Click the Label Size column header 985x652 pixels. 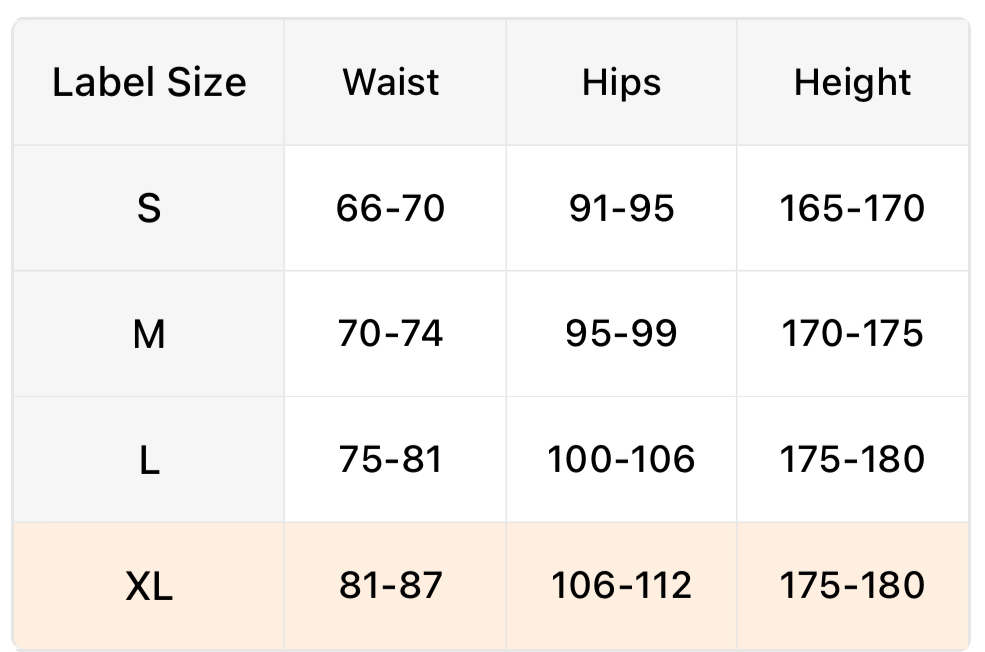pos(149,82)
